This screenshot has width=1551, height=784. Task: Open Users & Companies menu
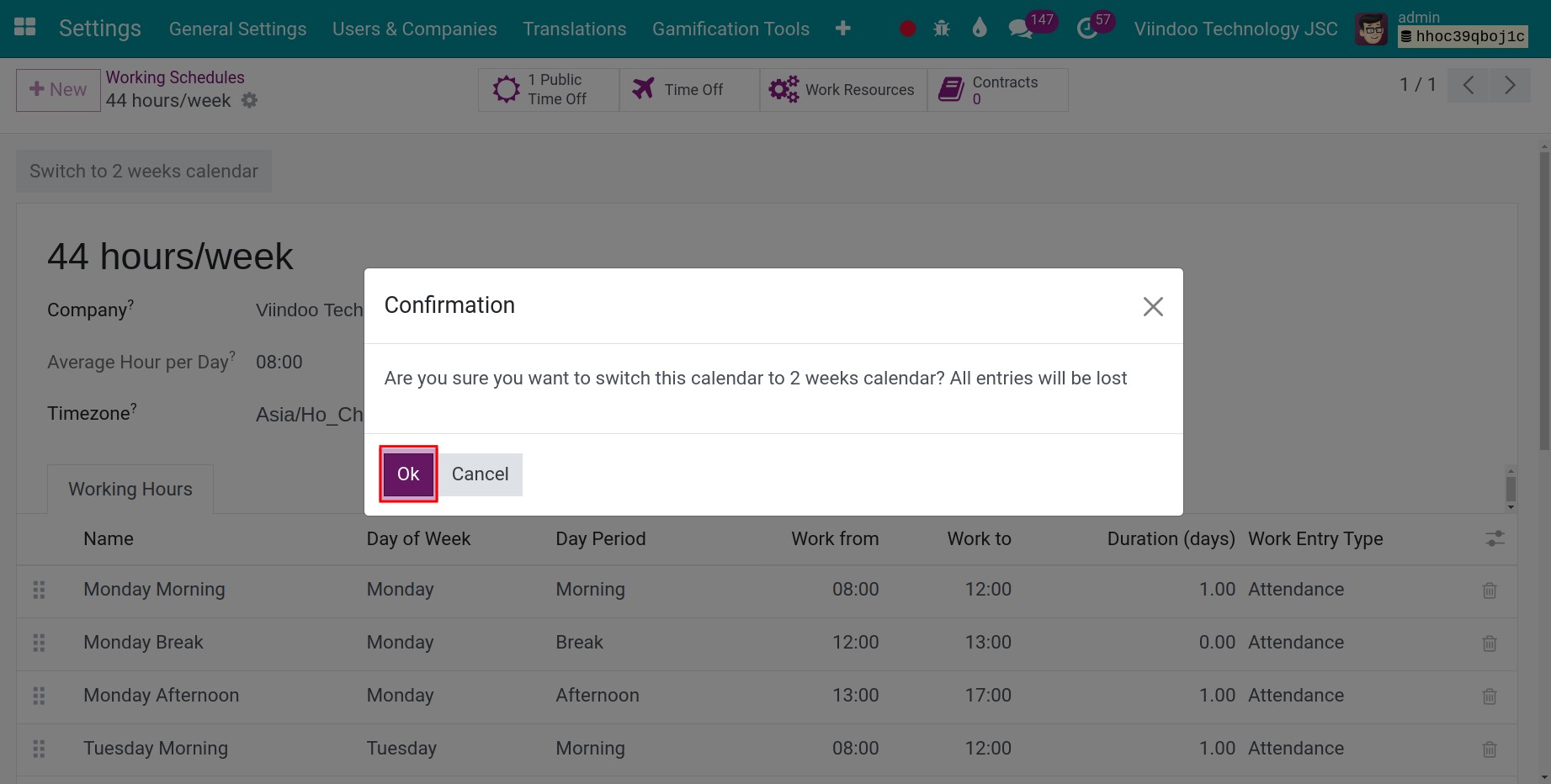[x=415, y=29]
